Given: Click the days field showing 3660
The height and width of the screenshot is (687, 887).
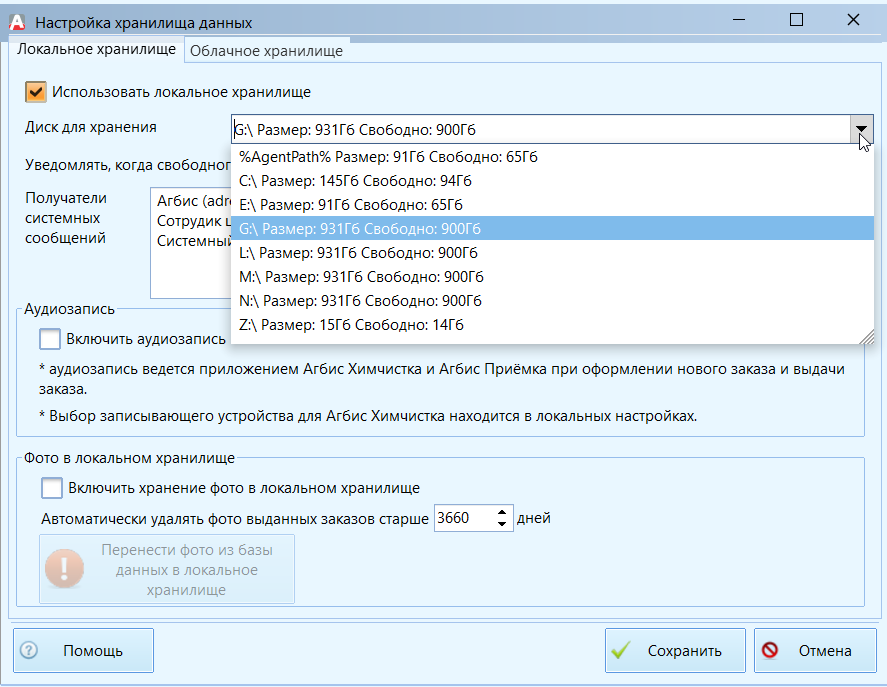Looking at the screenshot, I should click(464, 518).
